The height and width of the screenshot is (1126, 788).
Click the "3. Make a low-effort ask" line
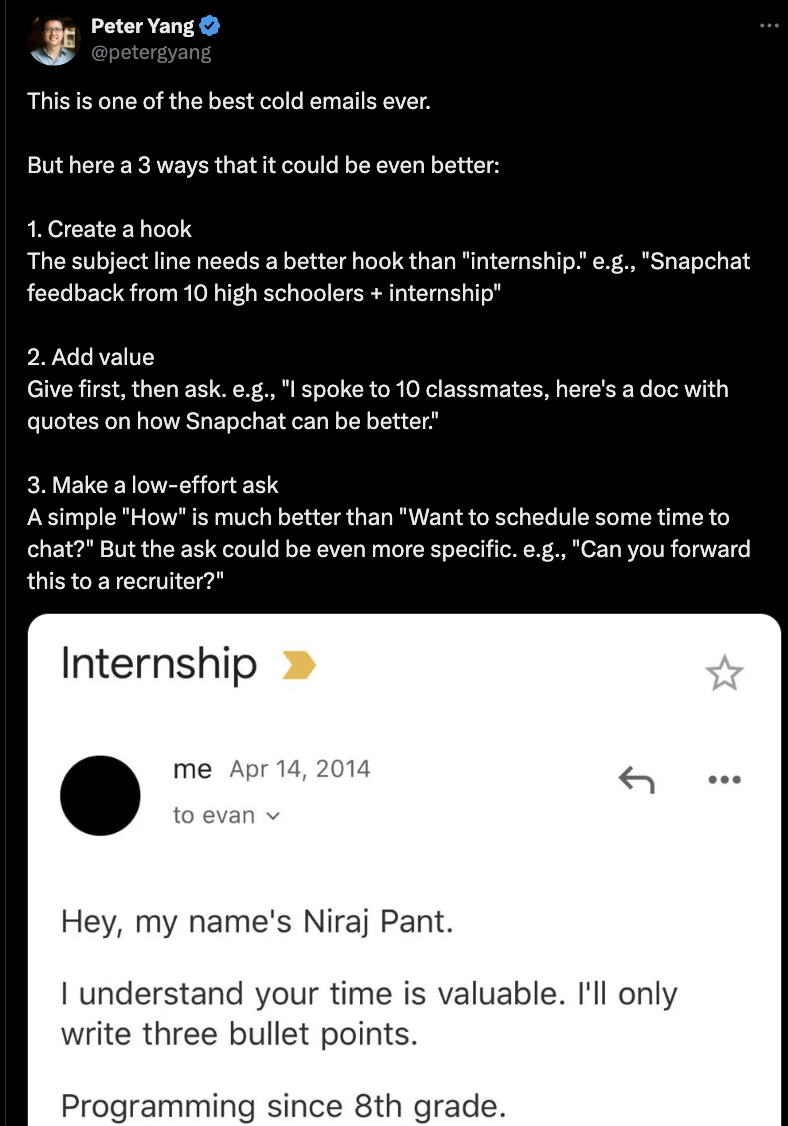click(153, 485)
